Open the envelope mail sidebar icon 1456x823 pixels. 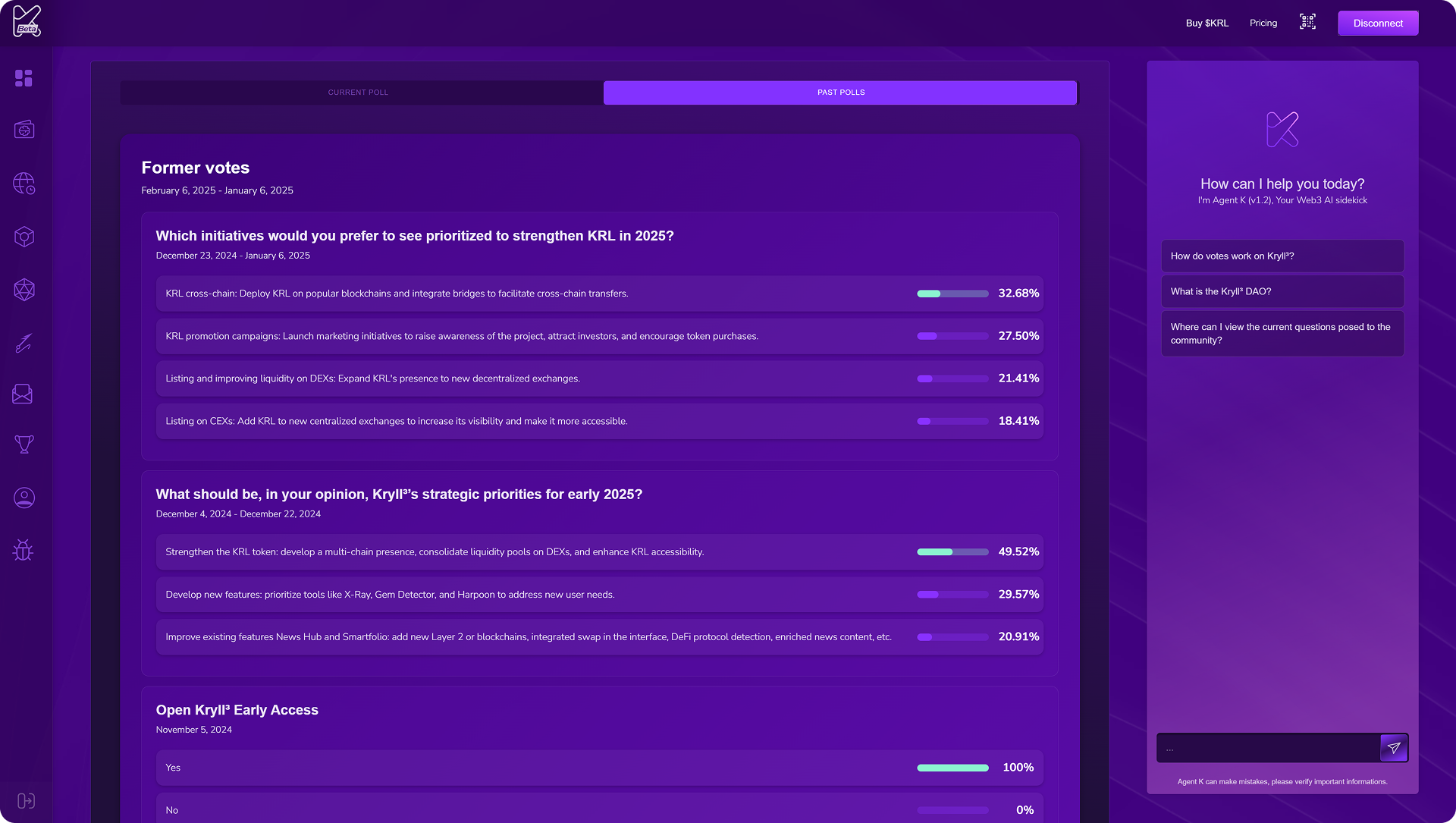(x=23, y=394)
